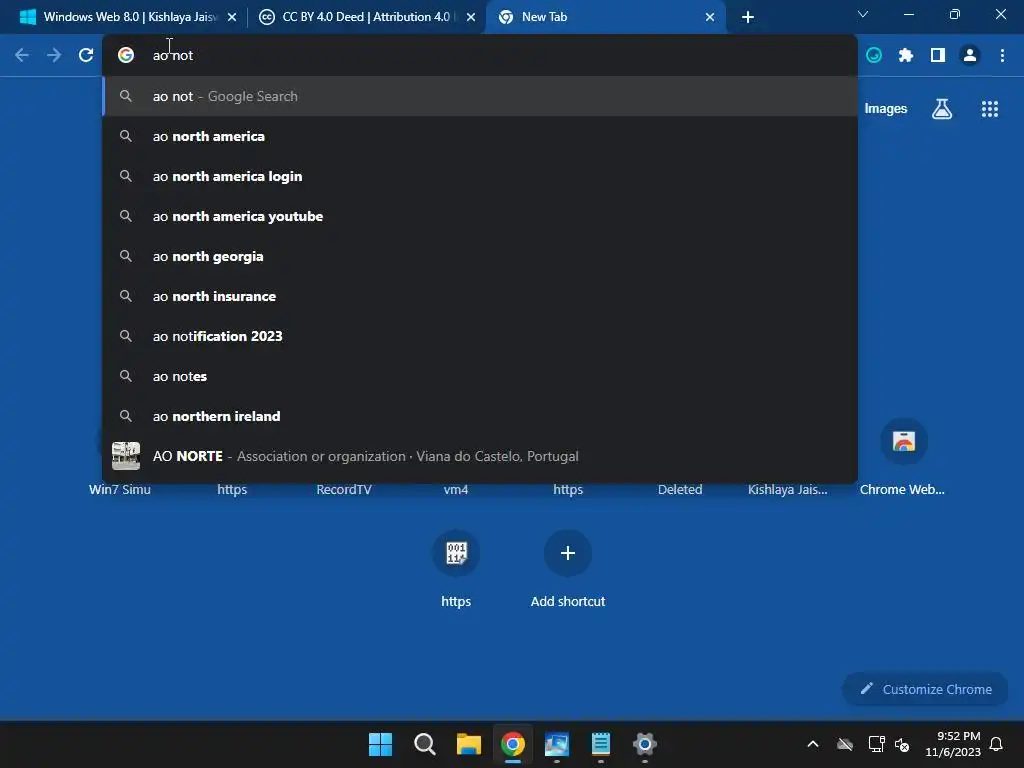Click the muted volume tray icon
The image size is (1024, 768).
click(x=903, y=744)
